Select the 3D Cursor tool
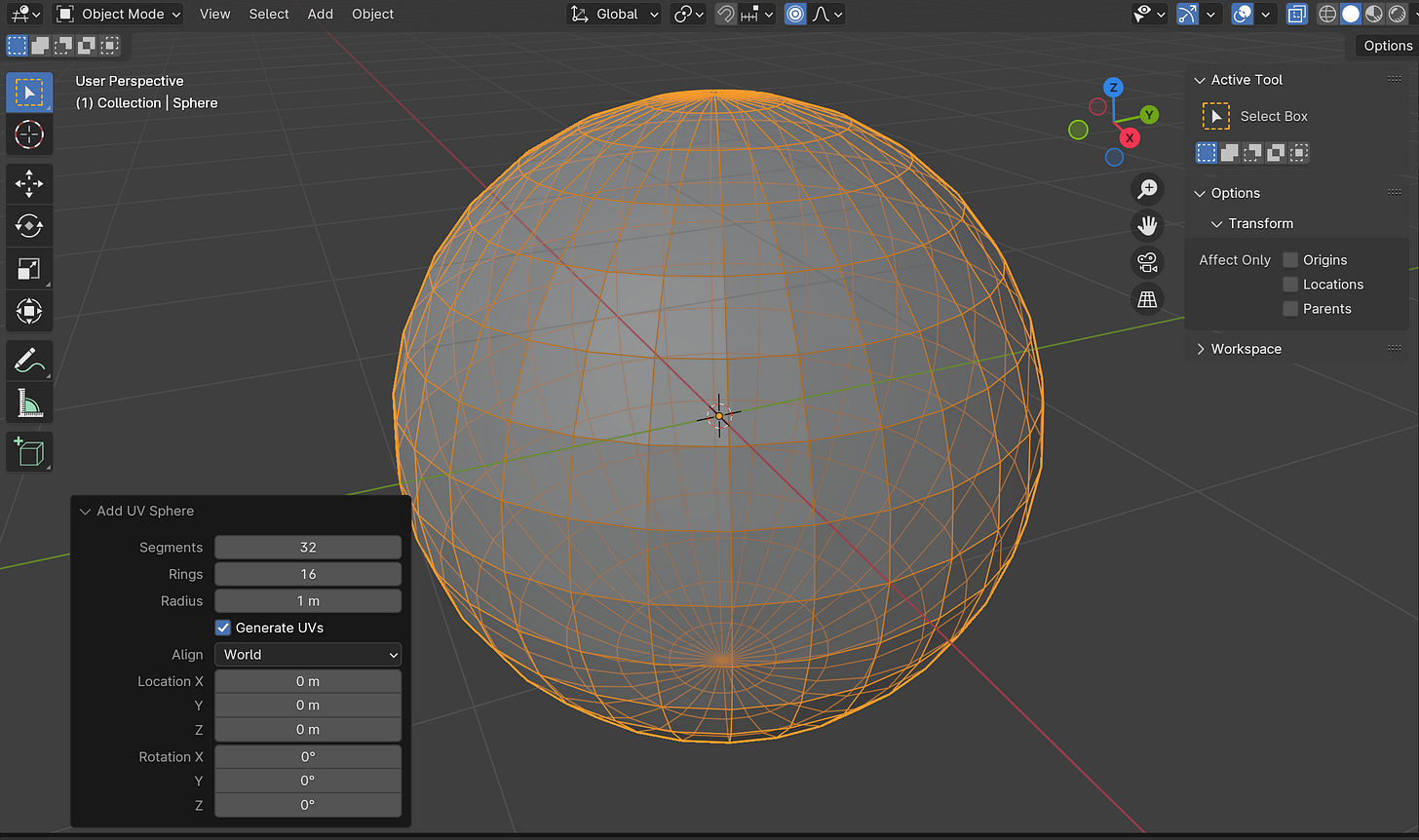The image size is (1419, 840). pyautogui.click(x=29, y=134)
